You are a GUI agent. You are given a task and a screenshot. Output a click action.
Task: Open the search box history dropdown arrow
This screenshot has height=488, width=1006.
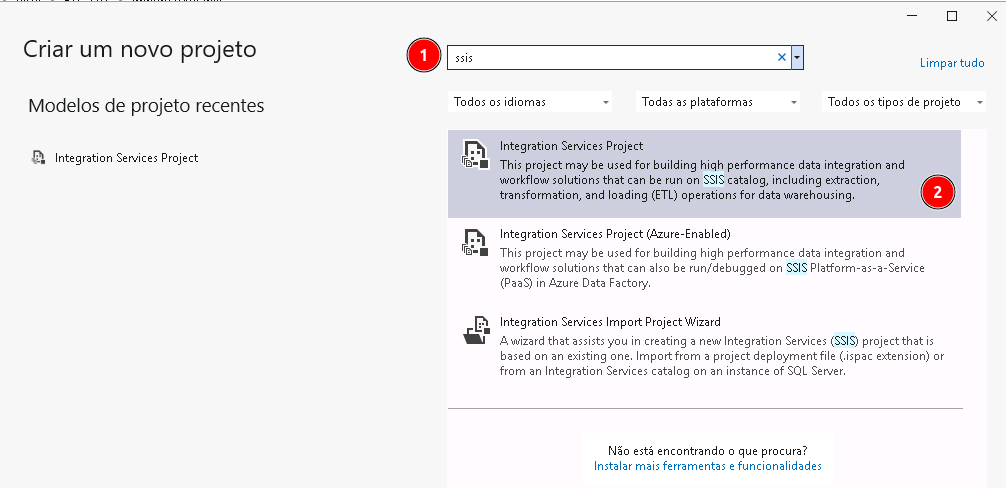pyautogui.click(x=797, y=57)
